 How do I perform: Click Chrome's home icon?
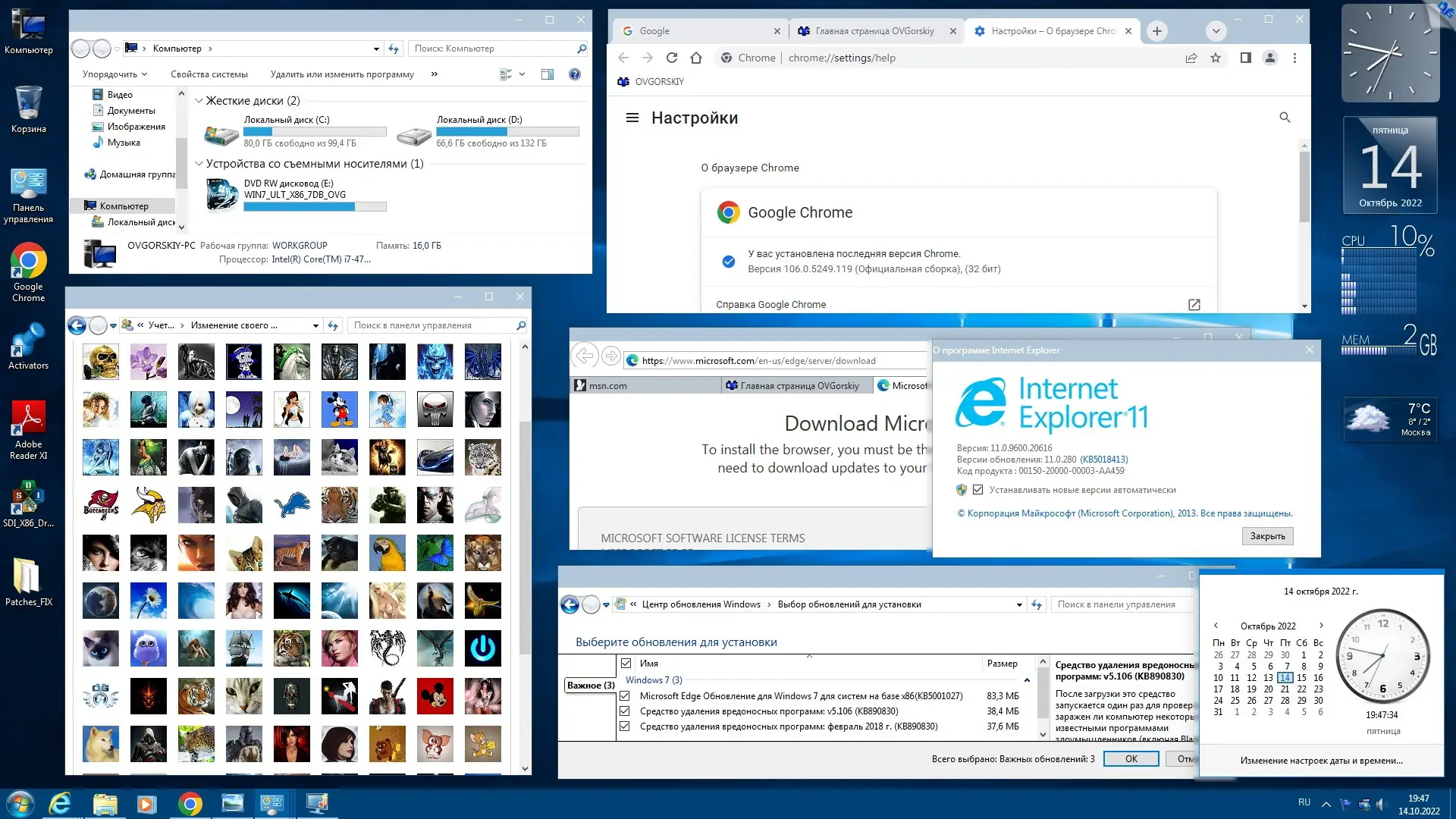(696, 58)
